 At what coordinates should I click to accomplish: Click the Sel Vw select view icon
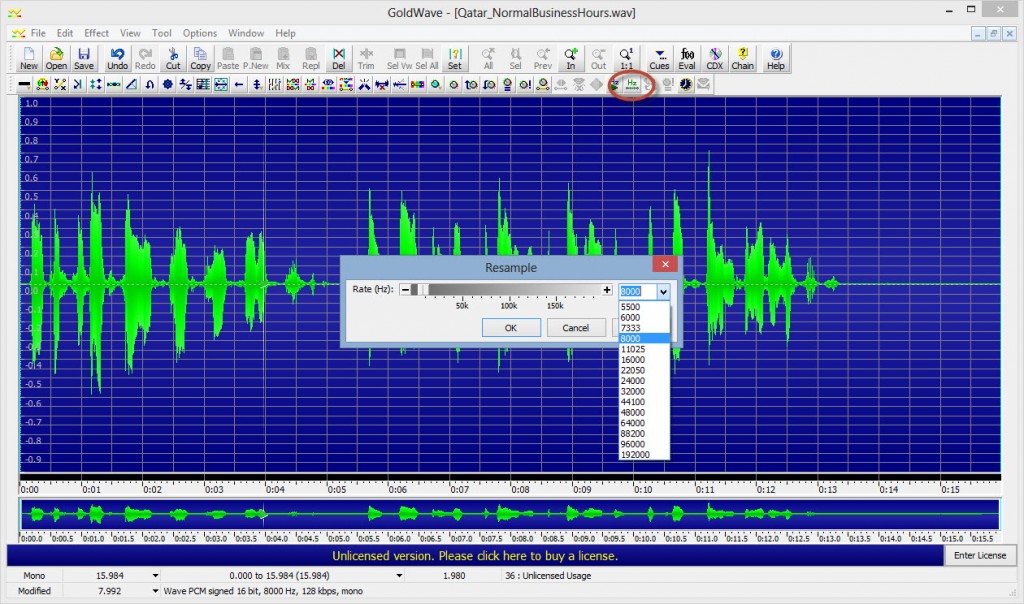399,58
